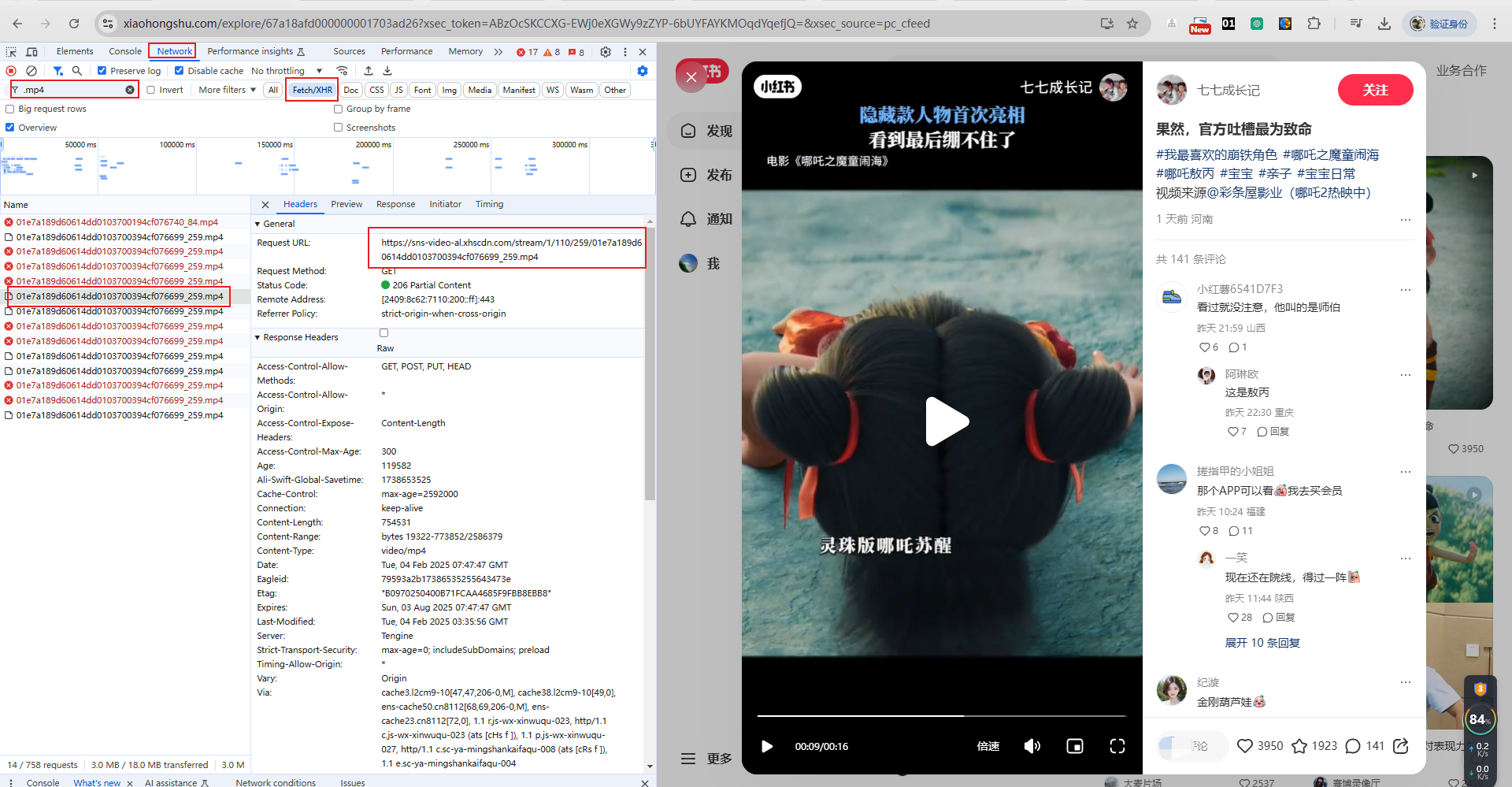This screenshot has width=1512, height=787.
Task: Toggle the device toolbar icon
Action: [x=31, y=52]
